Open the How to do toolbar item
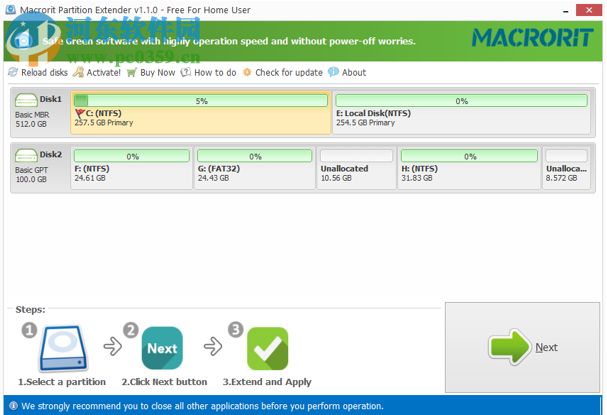This screenshot has height=415, width=607. pyautogui.click(x=209, y=72)
